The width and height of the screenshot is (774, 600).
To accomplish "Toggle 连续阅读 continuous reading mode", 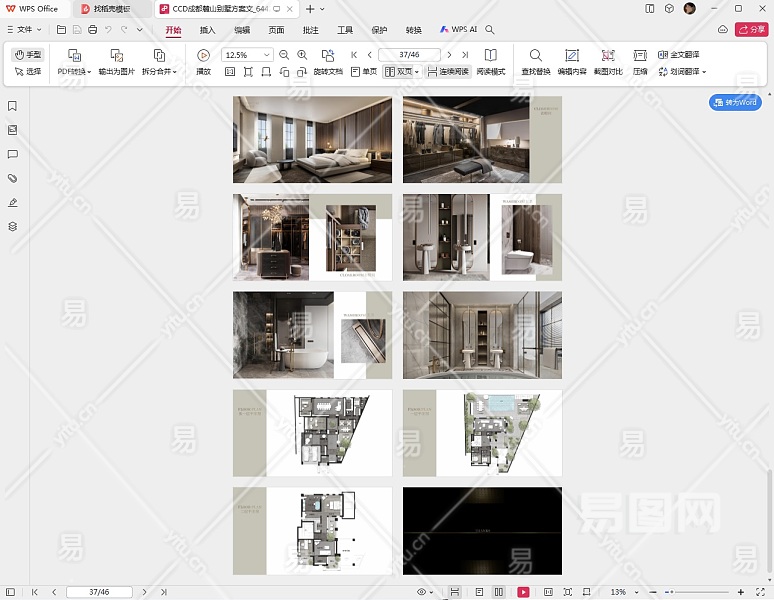I will point(448,72).
